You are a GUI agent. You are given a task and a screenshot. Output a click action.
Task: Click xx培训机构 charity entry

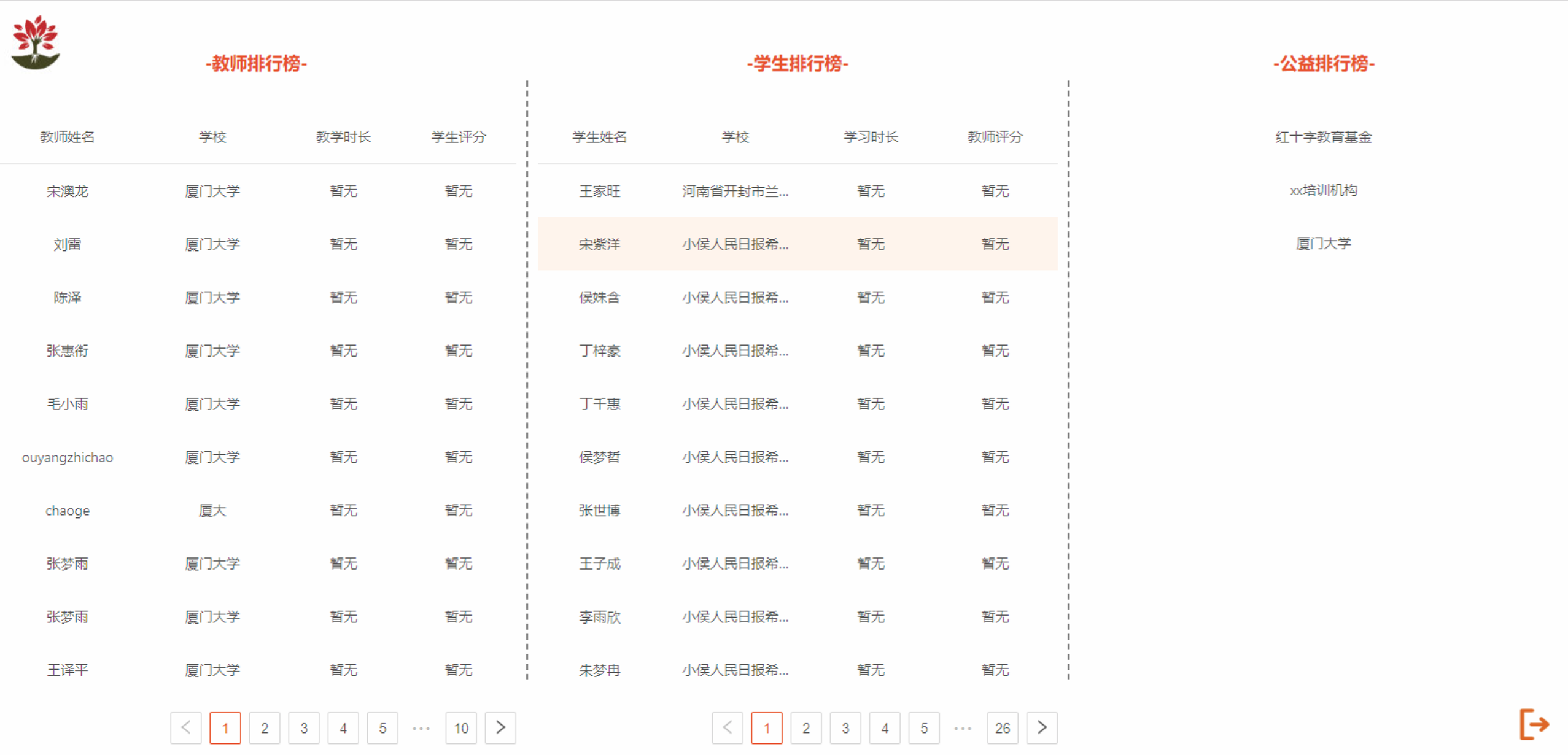[1324, 190]
